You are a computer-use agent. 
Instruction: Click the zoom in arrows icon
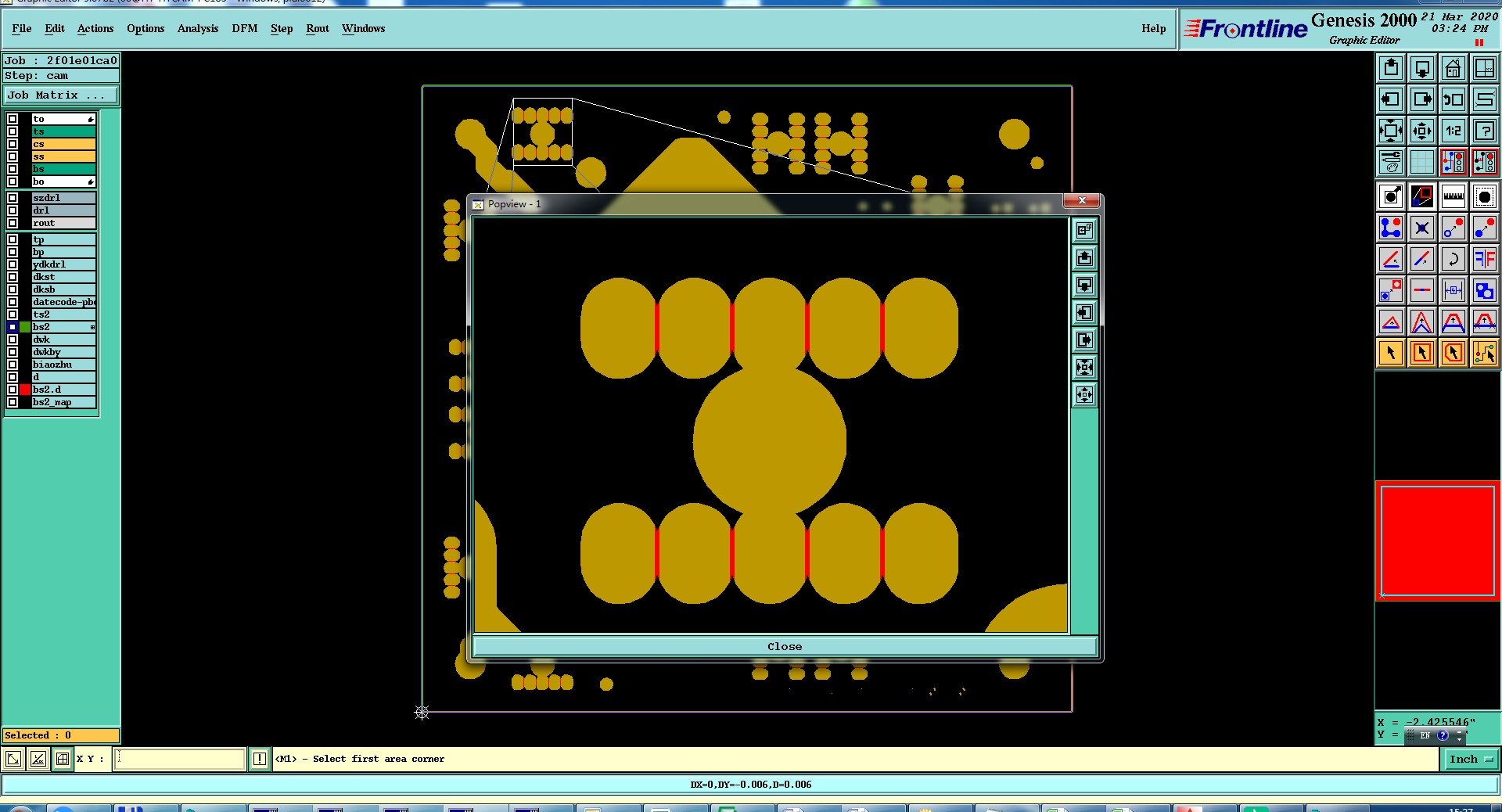coord(1391,131)
